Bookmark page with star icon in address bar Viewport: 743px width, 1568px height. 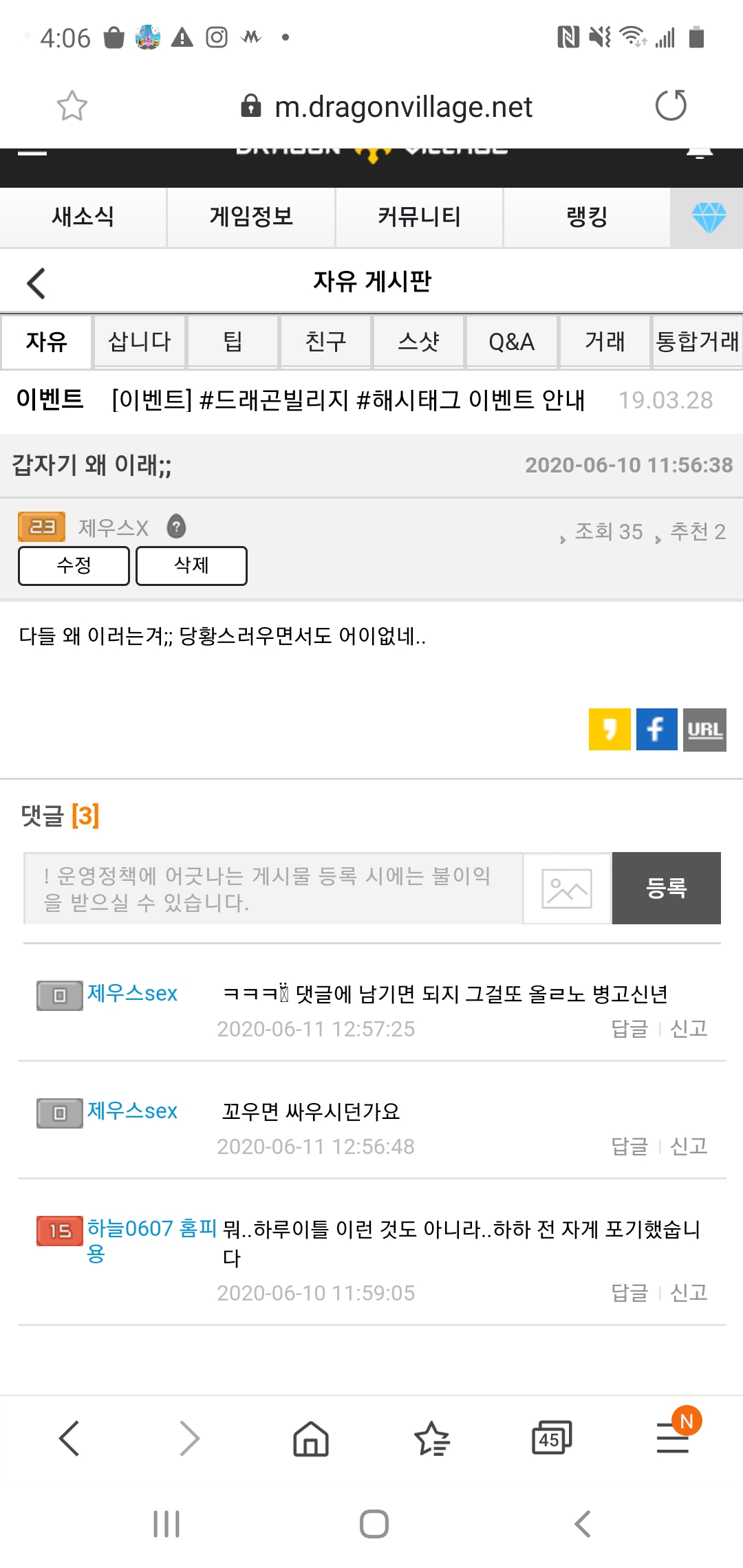click(x=72, y=106)
